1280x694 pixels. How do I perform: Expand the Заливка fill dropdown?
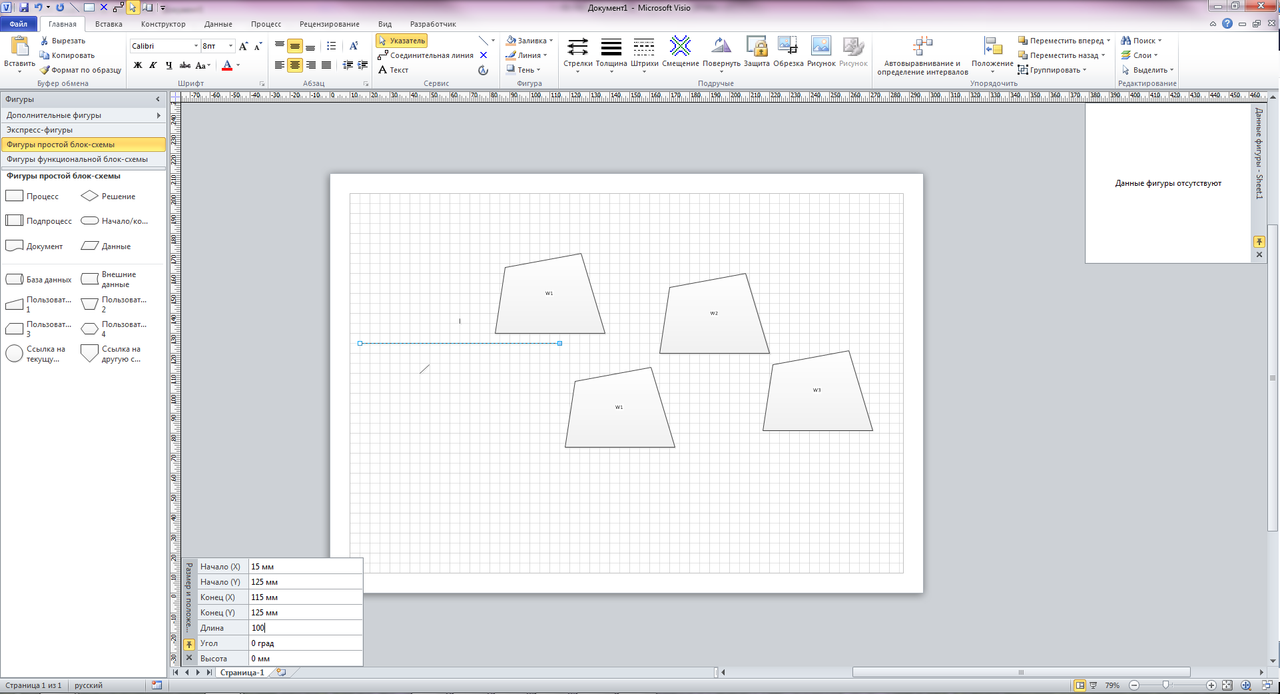[550, 40]
